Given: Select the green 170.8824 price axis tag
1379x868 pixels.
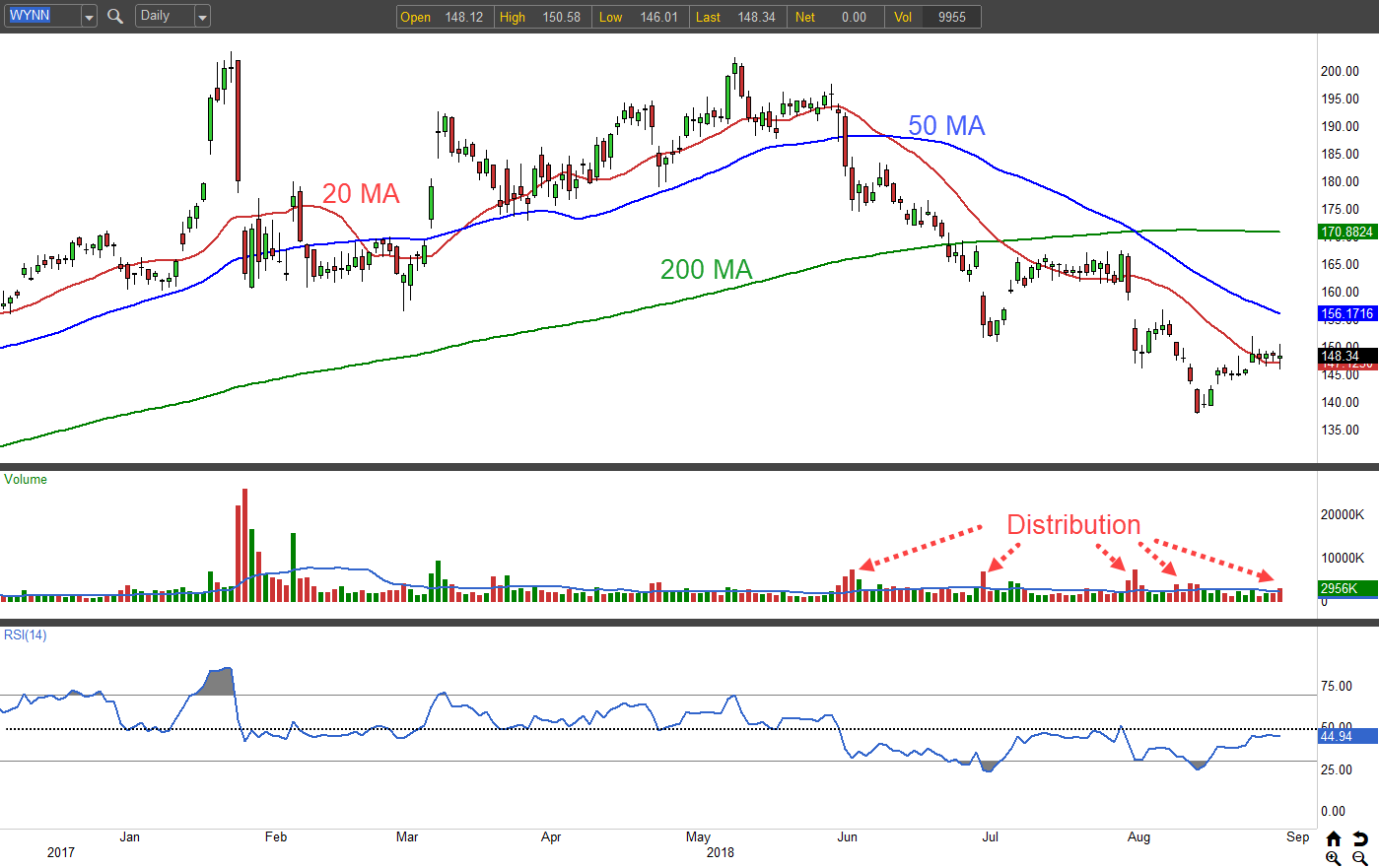Looking at the screenshot, I should click(1346, 233).
